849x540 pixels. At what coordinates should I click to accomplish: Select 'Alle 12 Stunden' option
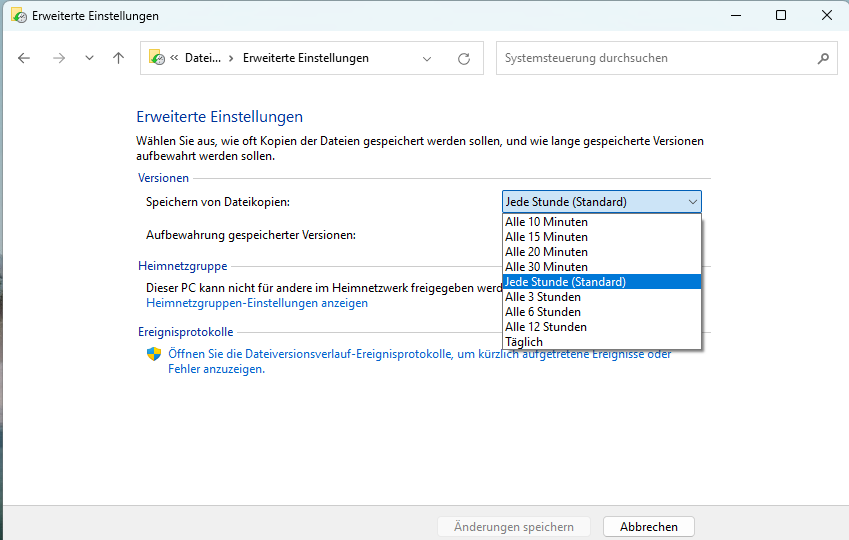pos(602,327)
